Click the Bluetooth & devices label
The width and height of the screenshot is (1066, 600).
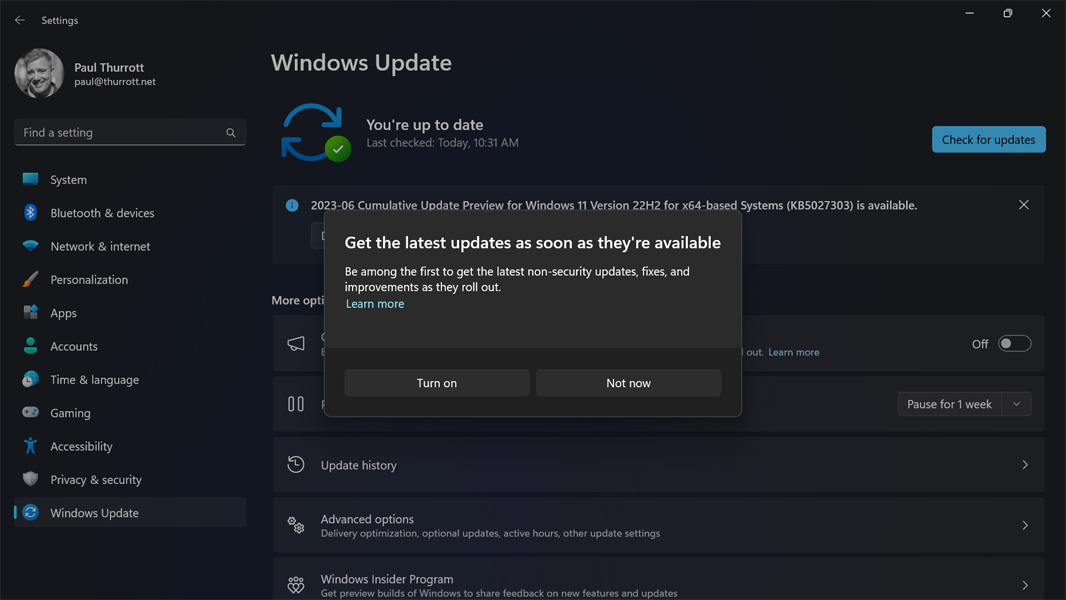[x=102, y=213]
